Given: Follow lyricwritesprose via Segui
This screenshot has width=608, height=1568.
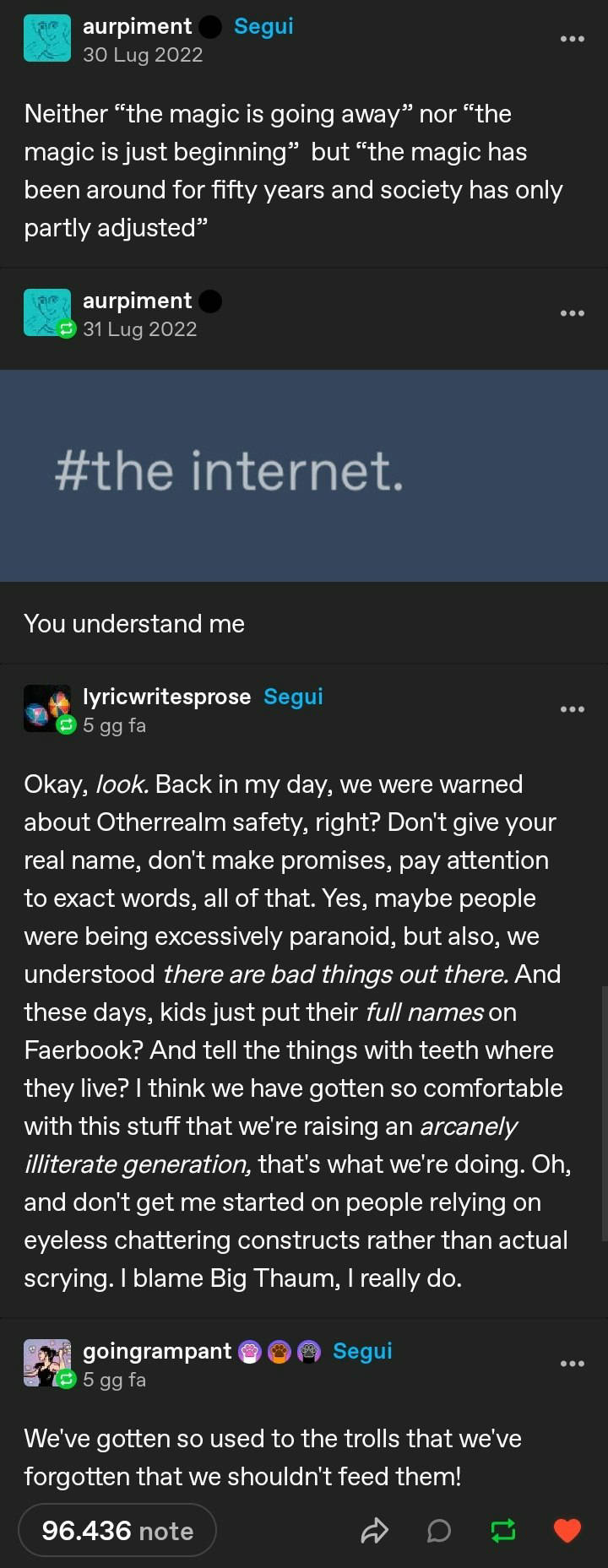Looking at the screenshot, I should coord(293,697).
